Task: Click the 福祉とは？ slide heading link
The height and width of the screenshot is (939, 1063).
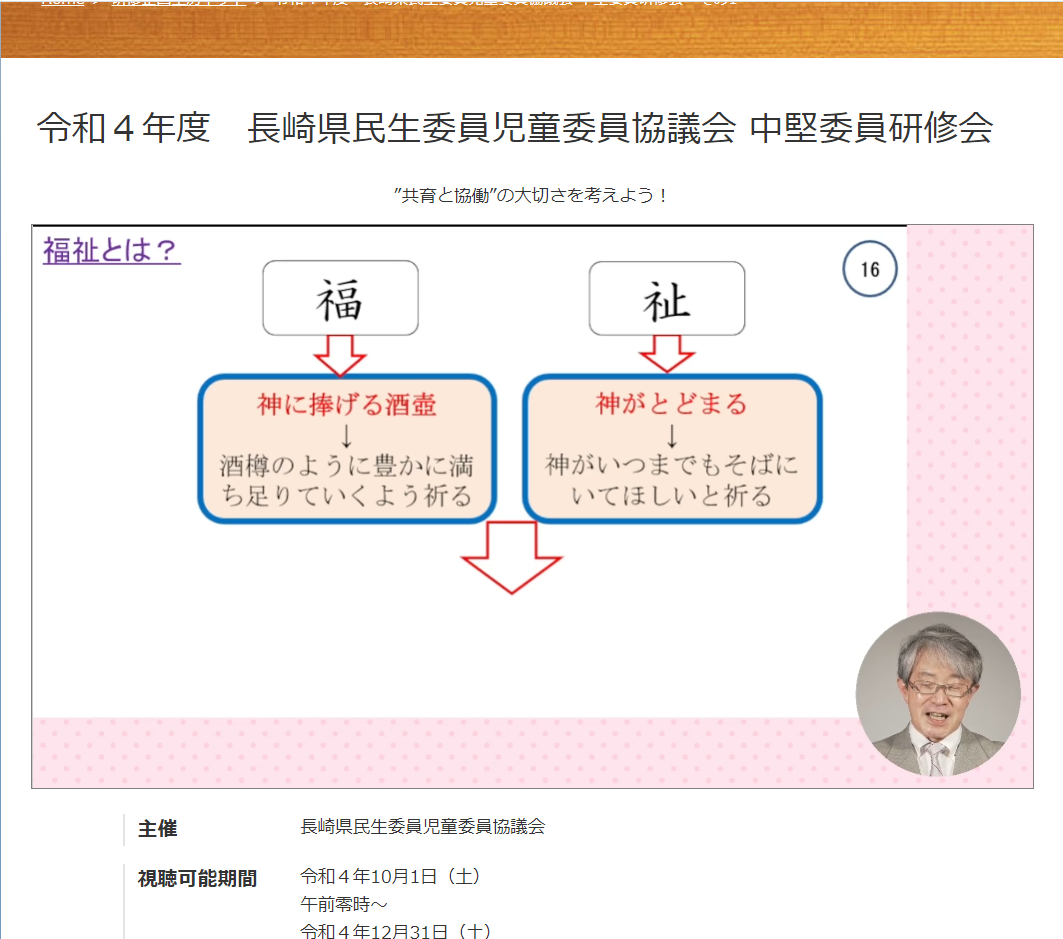Action: 111,250
